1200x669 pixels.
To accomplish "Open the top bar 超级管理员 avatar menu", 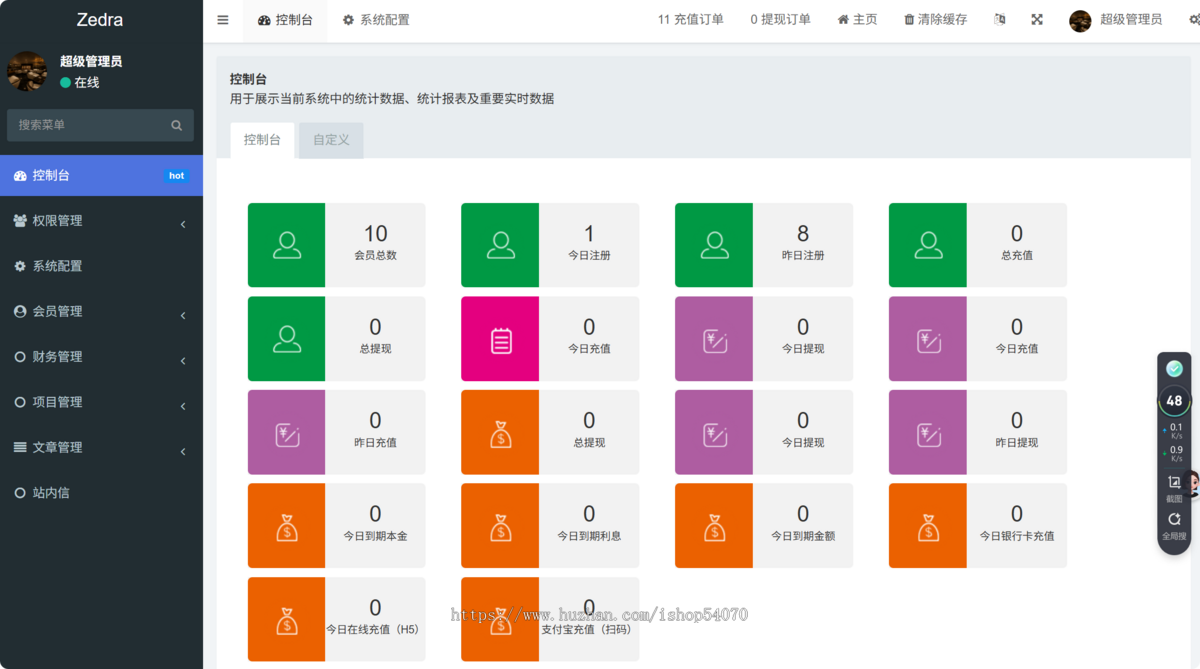I will coord(1115,20).
